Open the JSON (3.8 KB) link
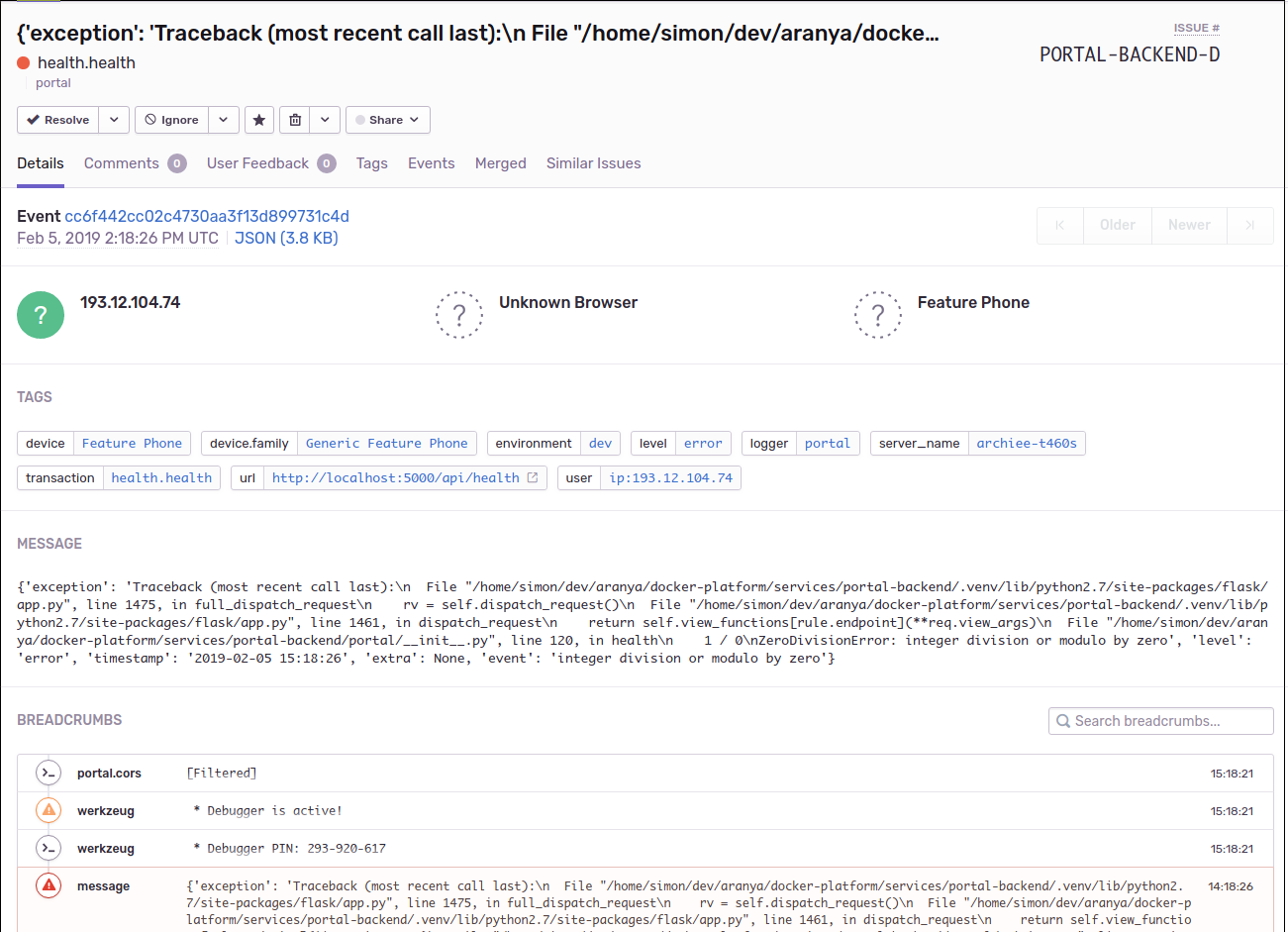The height and width of the screenshot is (932, 1288). 285,238
